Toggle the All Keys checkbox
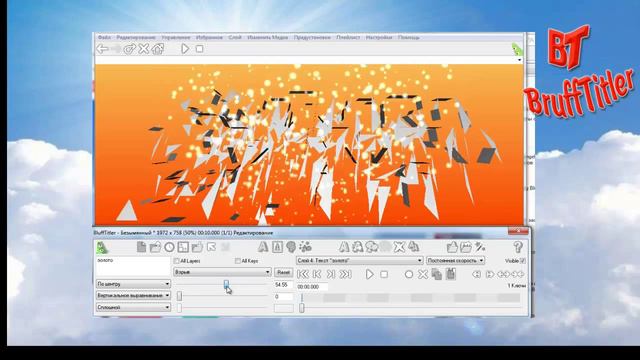The width and height of the screenshot is (640, 360). click(x=238, y=261)
